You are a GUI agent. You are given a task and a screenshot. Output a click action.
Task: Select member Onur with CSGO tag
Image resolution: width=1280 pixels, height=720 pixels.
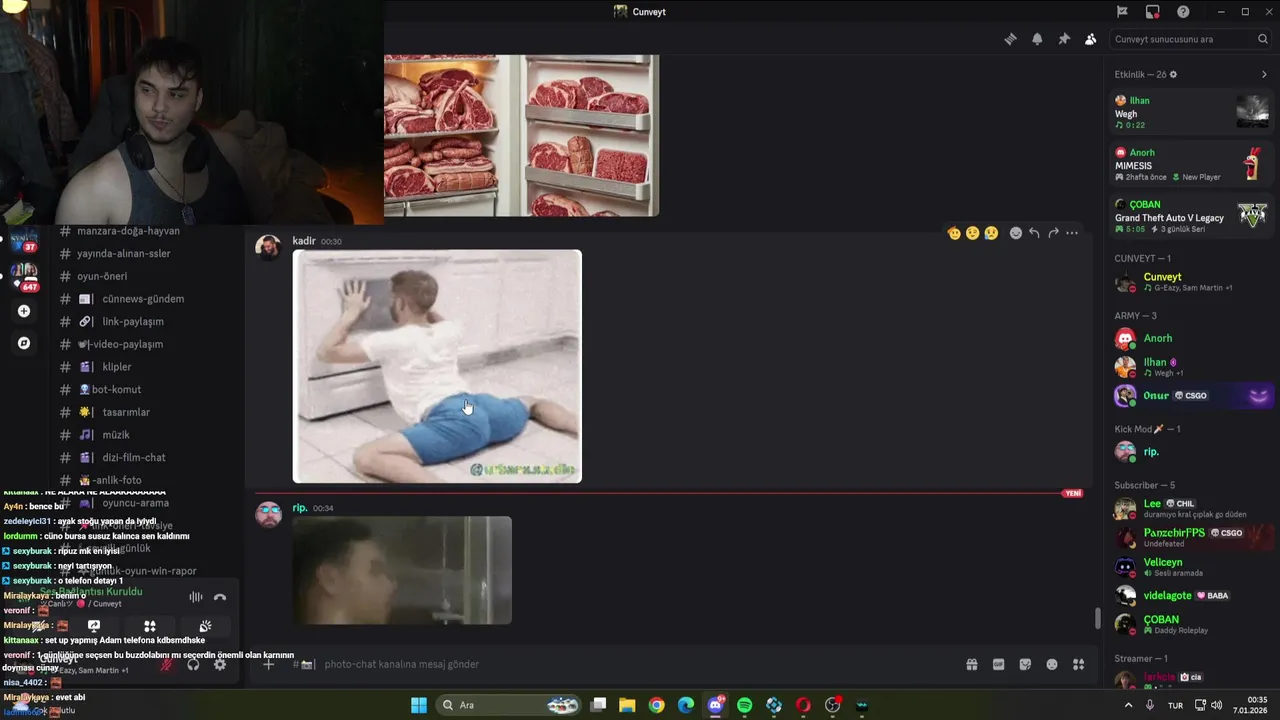click(1191, 395)
